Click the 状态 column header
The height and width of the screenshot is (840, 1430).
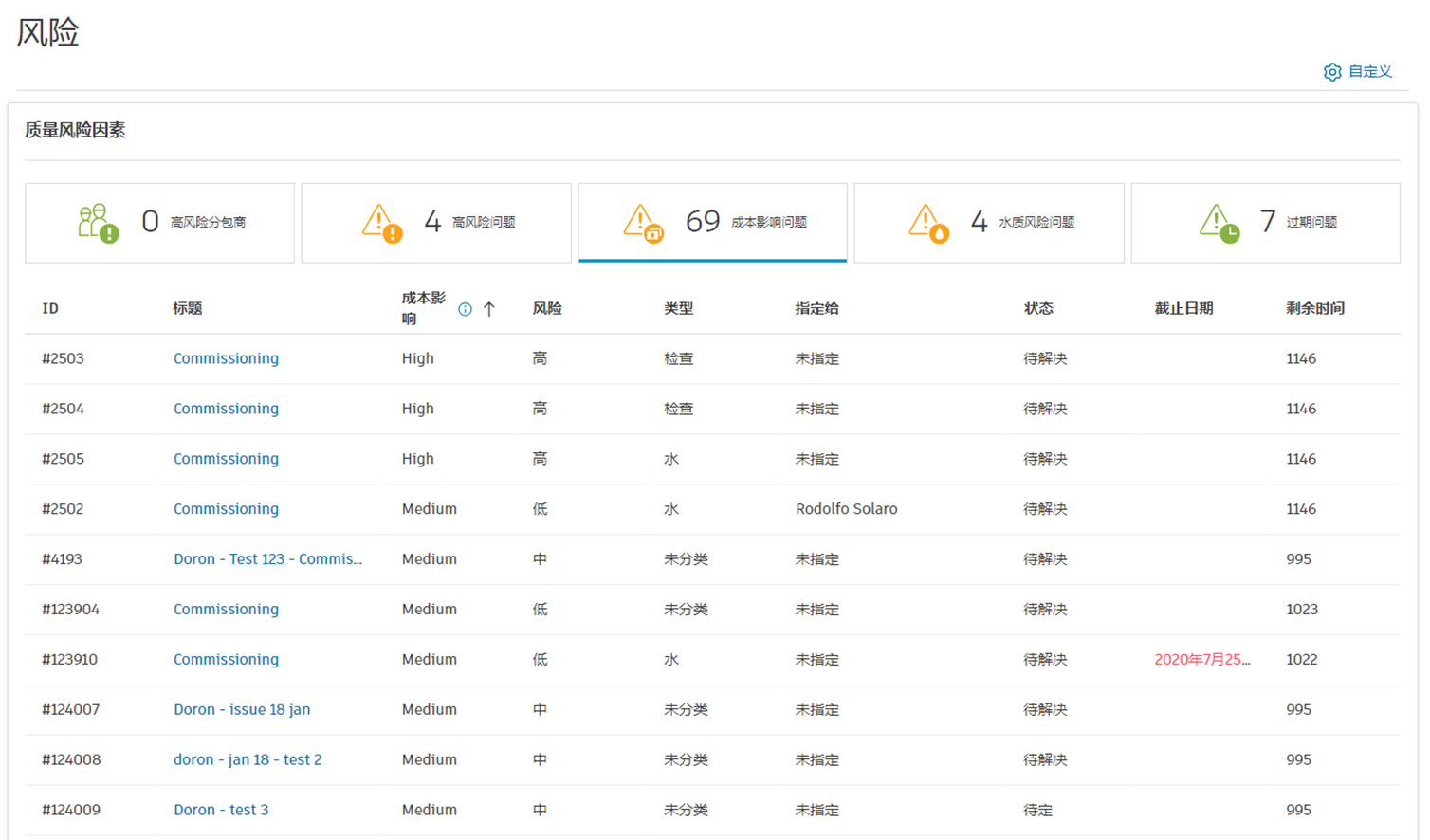1038,309
